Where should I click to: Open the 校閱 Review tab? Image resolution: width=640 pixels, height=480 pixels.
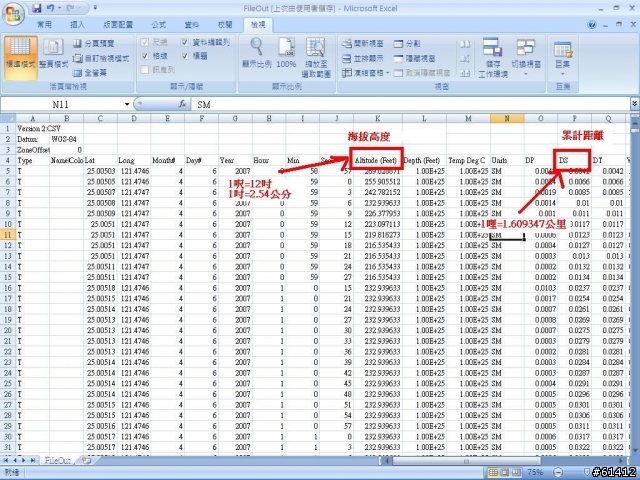pos(224,25)
